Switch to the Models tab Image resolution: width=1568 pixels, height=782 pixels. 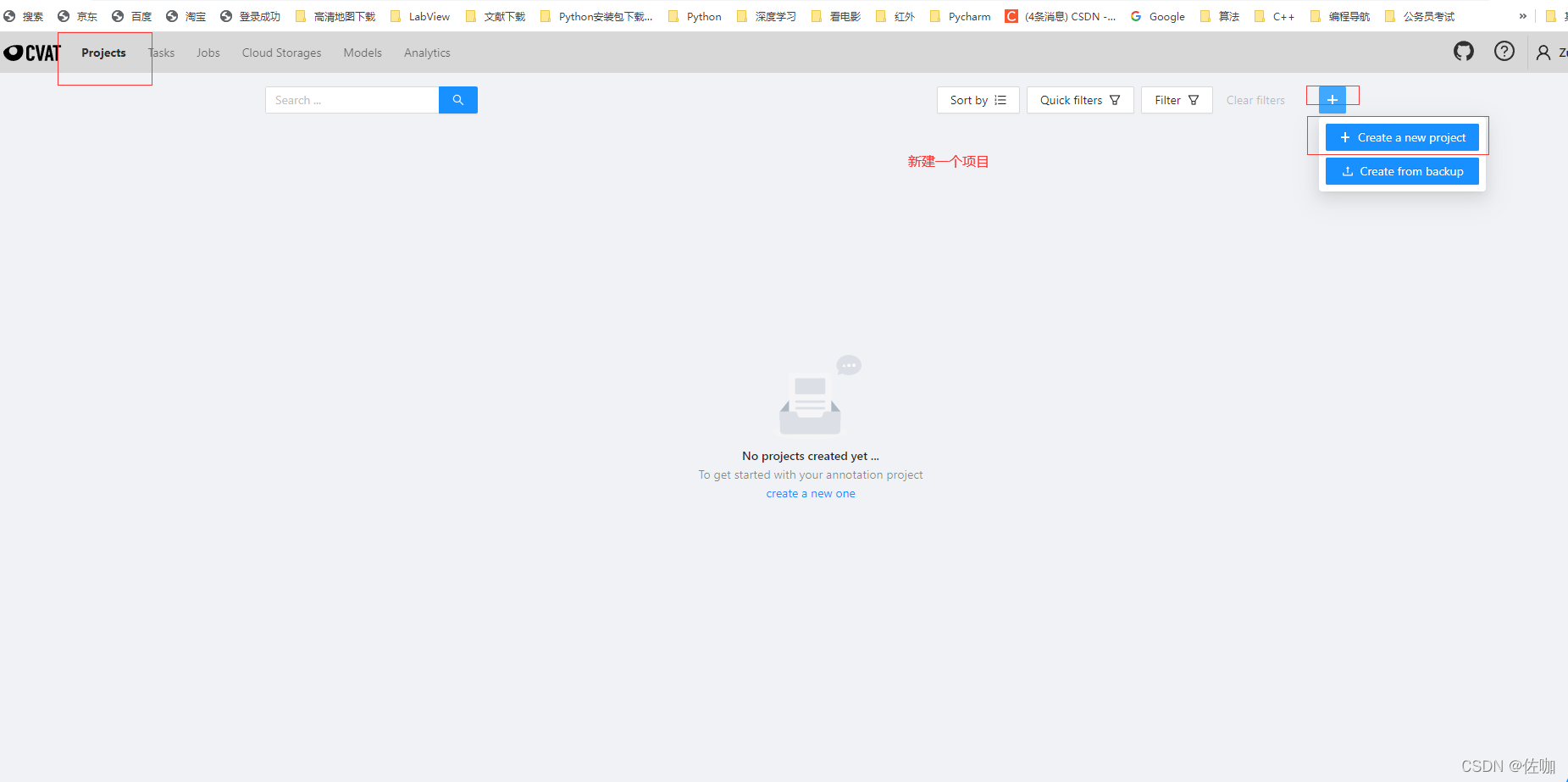pyautogui.click(x=363, y=53)
